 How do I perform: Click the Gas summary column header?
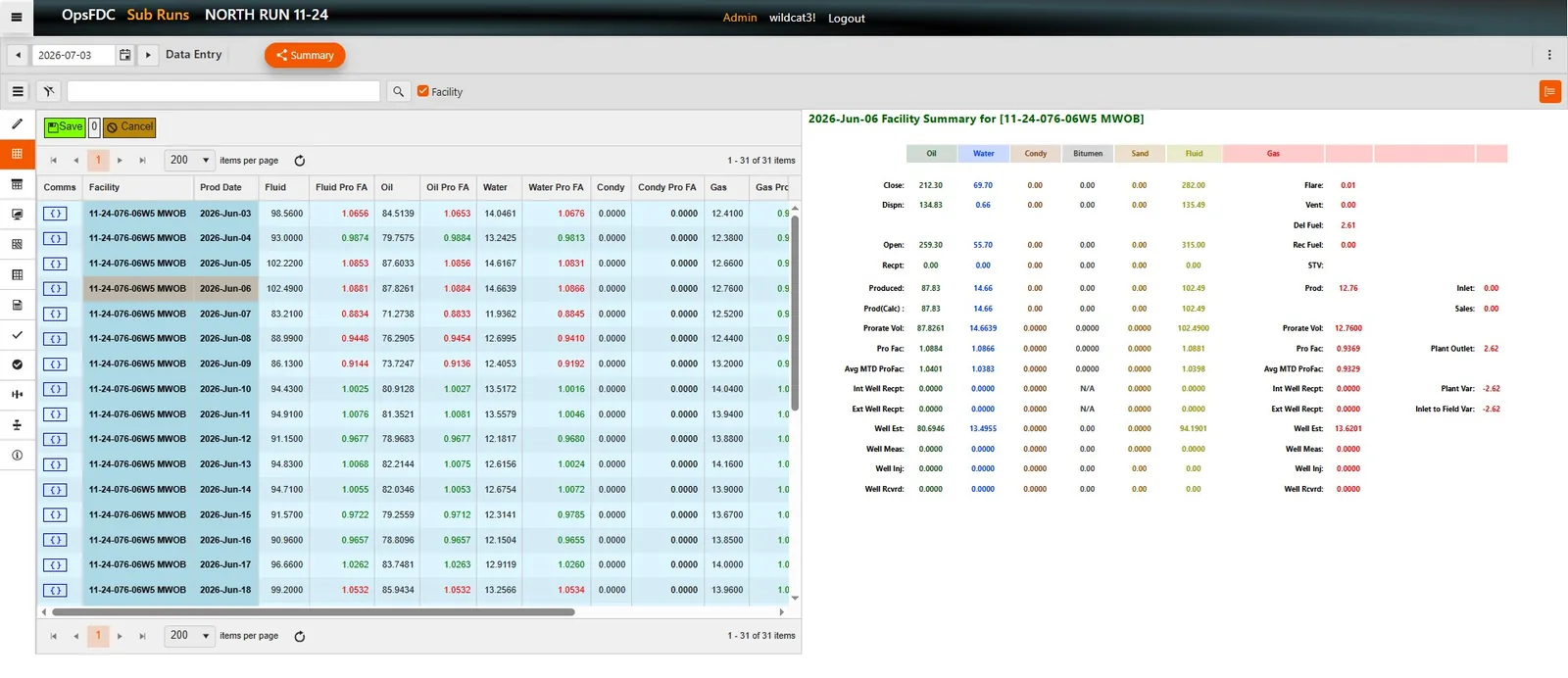tap(1273, 154)
